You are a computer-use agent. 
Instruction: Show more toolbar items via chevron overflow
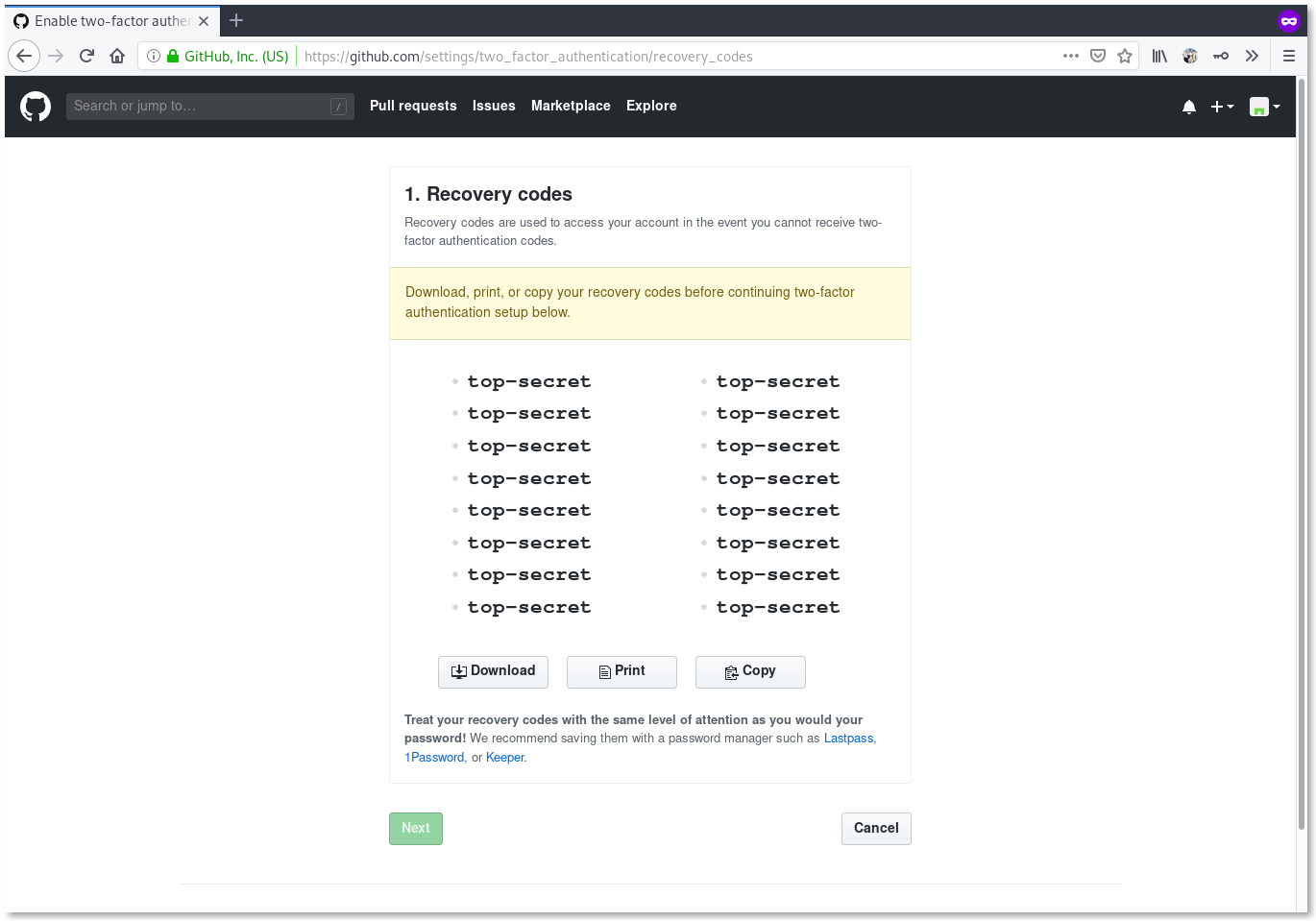tap(1252, 56)
